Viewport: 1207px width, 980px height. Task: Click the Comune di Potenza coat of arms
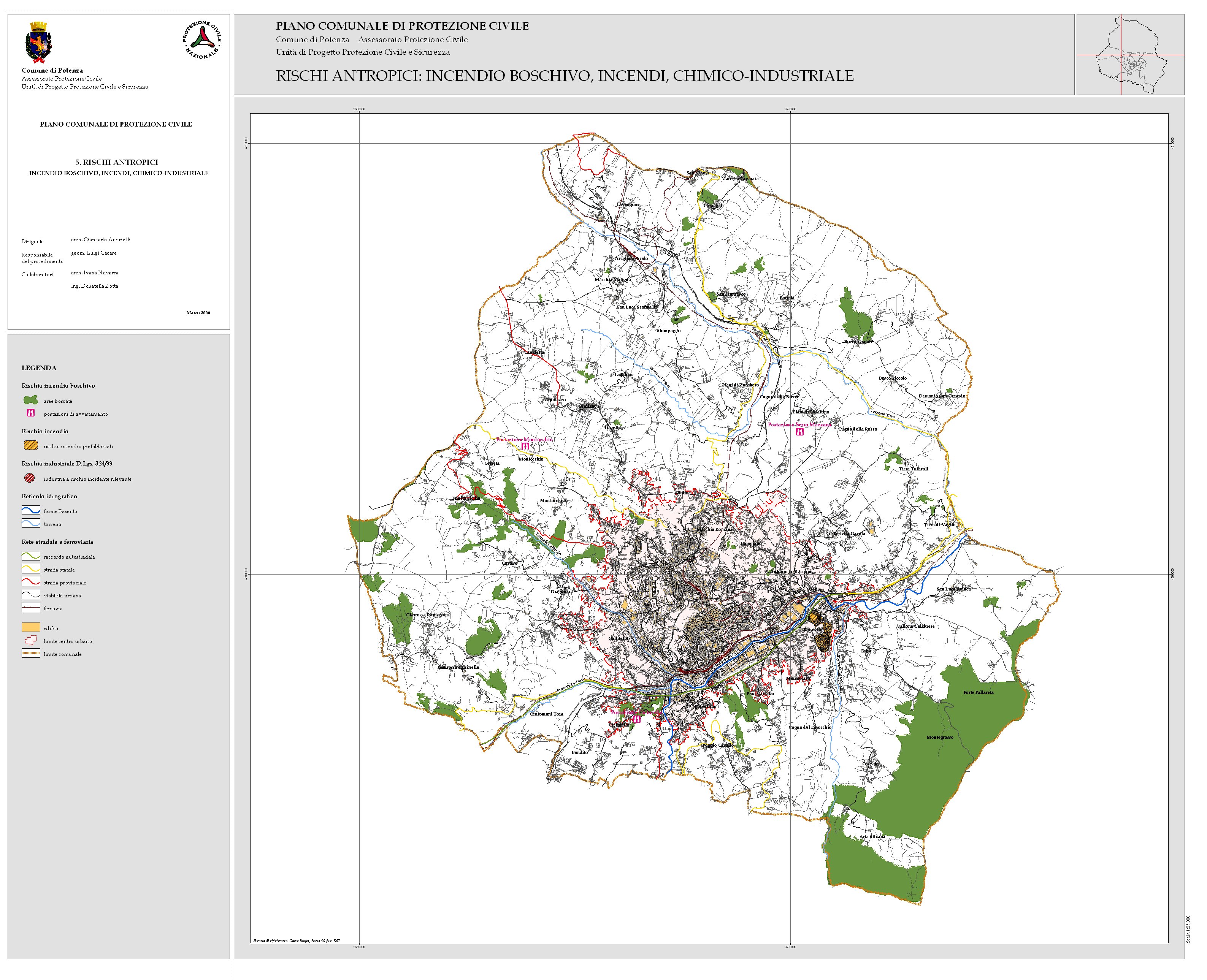pyautogui.click(x=38, y=43)
